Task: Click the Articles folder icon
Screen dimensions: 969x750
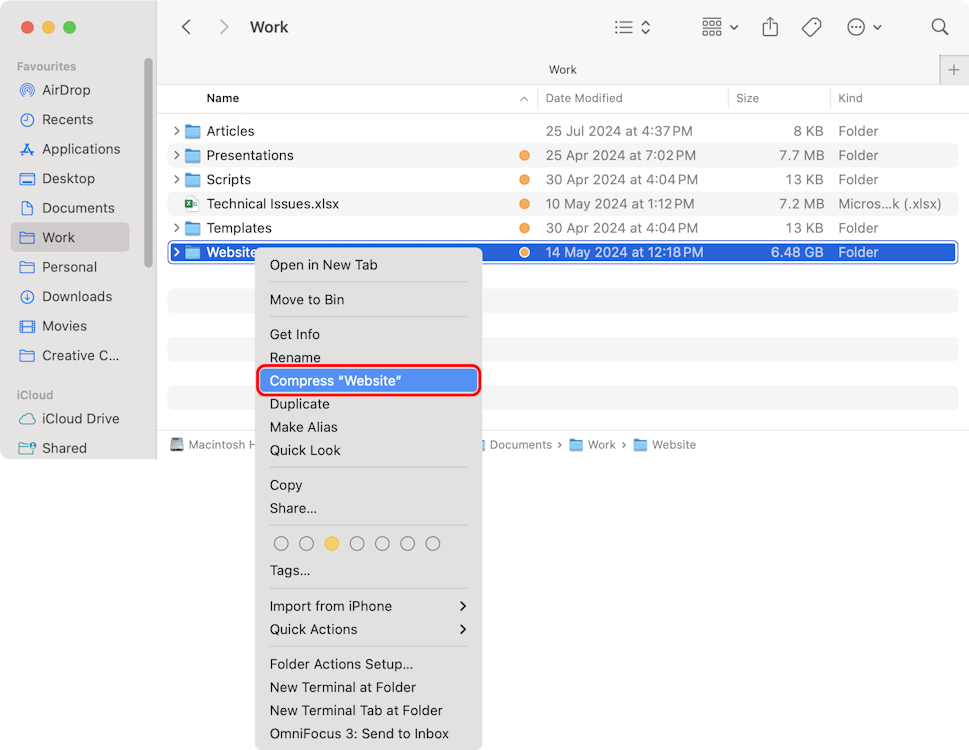Action: click(x=193, y=131)
